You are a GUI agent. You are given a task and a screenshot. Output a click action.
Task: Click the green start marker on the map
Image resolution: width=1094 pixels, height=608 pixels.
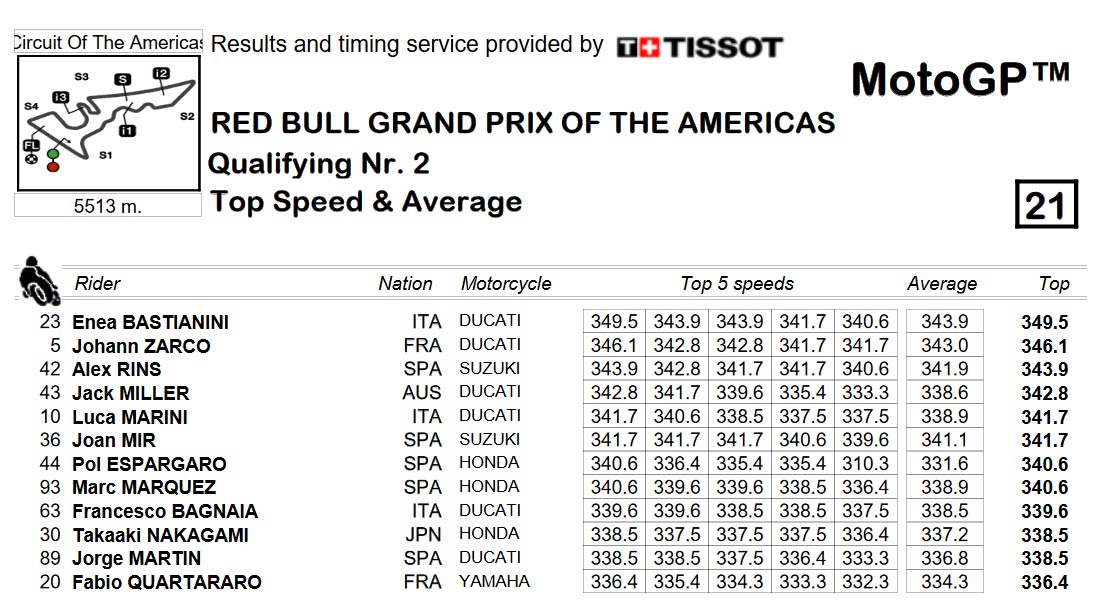pos(53,154)
